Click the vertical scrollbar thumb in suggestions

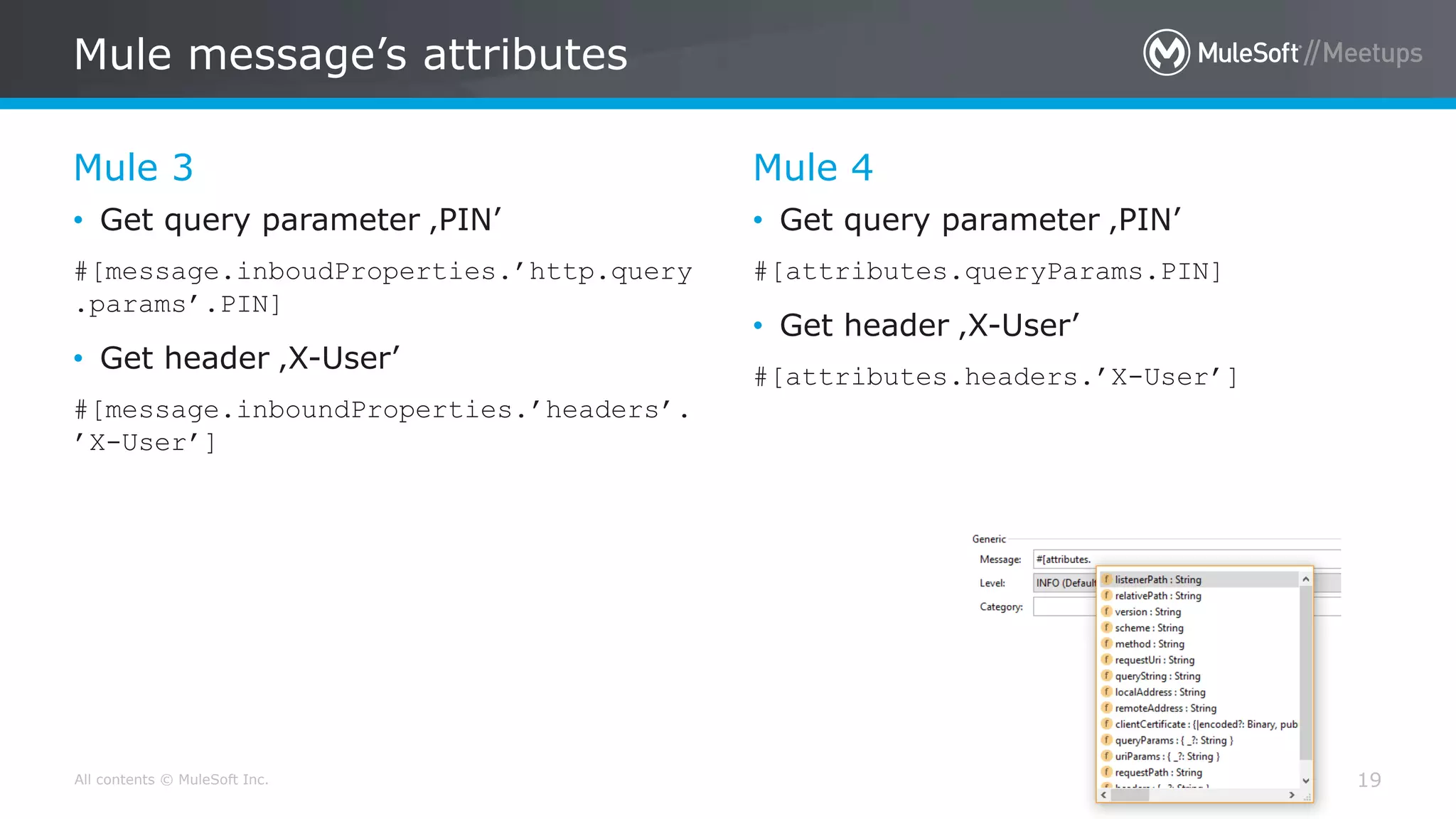[1305, 673]
